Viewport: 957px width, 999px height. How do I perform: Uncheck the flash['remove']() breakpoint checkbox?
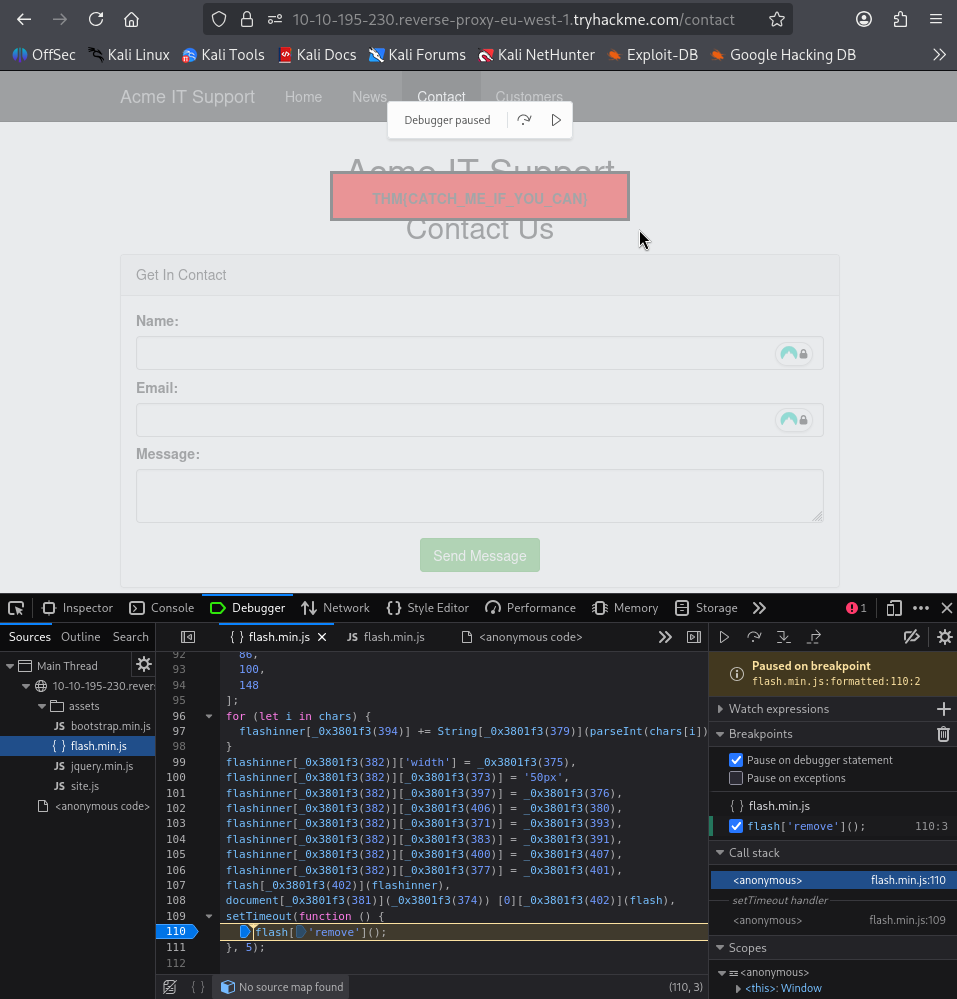pos(736,826)
